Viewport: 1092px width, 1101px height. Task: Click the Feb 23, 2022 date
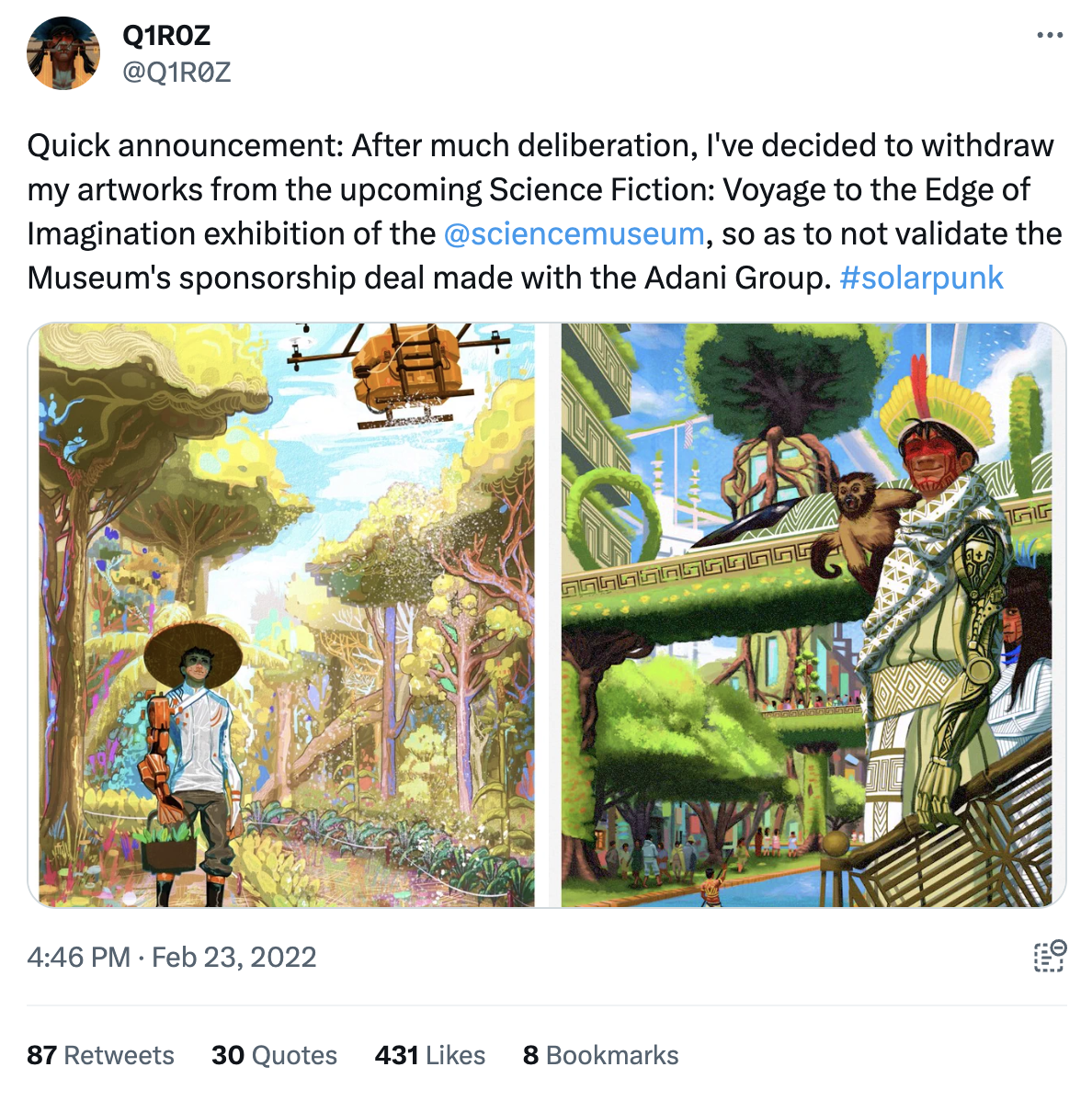tap(233, 958)
